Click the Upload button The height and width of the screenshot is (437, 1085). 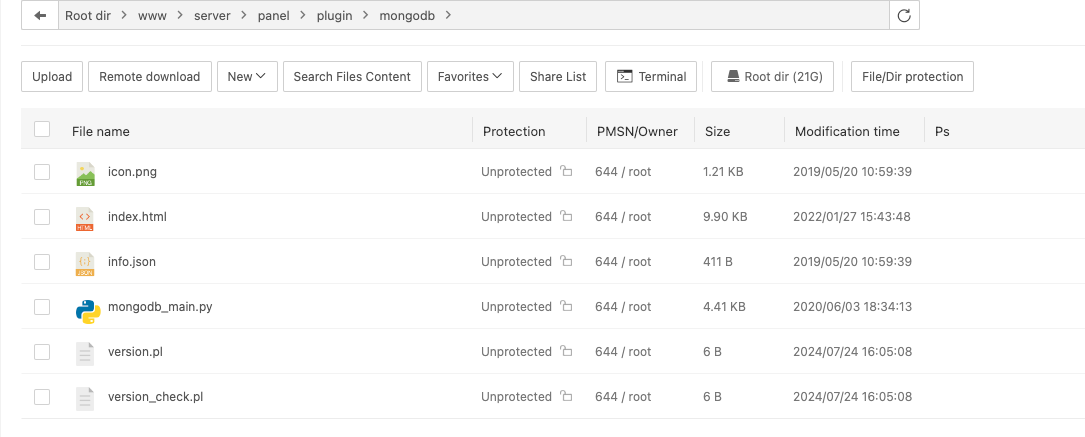pos(52,77)
